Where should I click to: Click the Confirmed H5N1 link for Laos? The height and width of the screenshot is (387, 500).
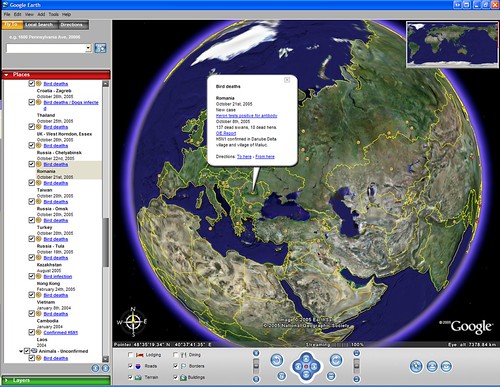click(60, 332)
